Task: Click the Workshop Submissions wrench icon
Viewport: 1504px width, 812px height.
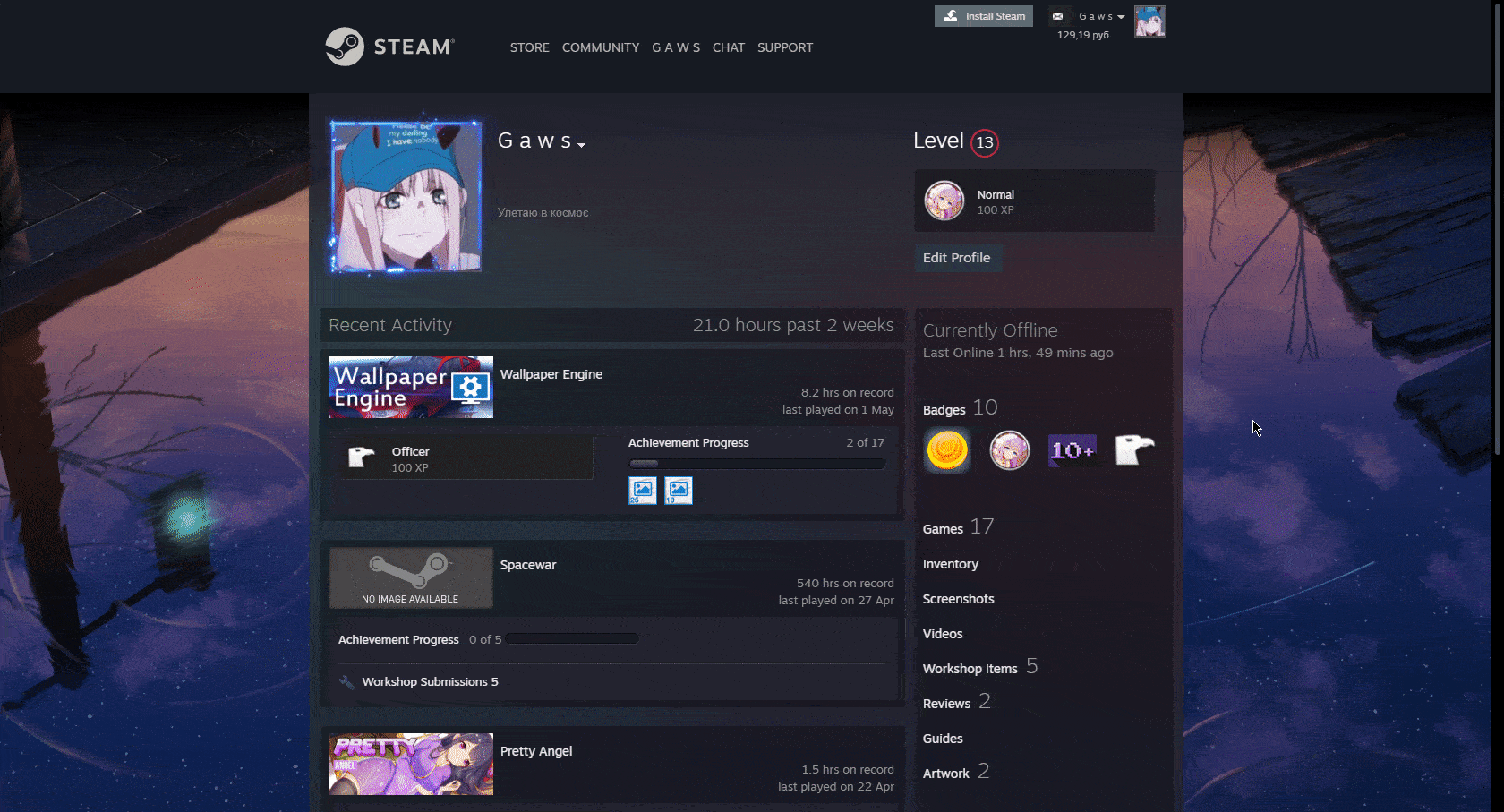Action: pos(347,681)
